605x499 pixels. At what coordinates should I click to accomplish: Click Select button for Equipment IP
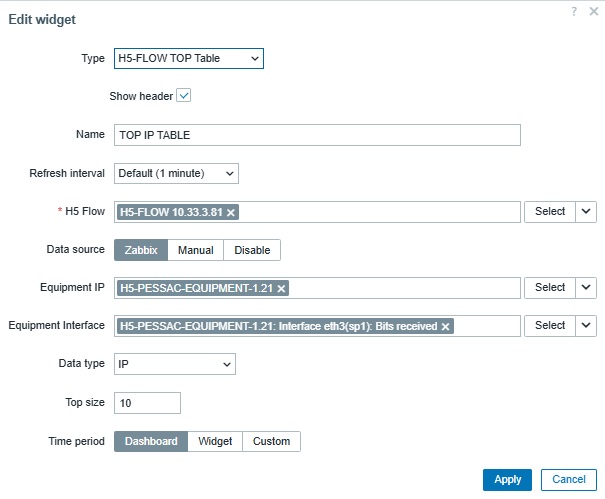[550, 288]
